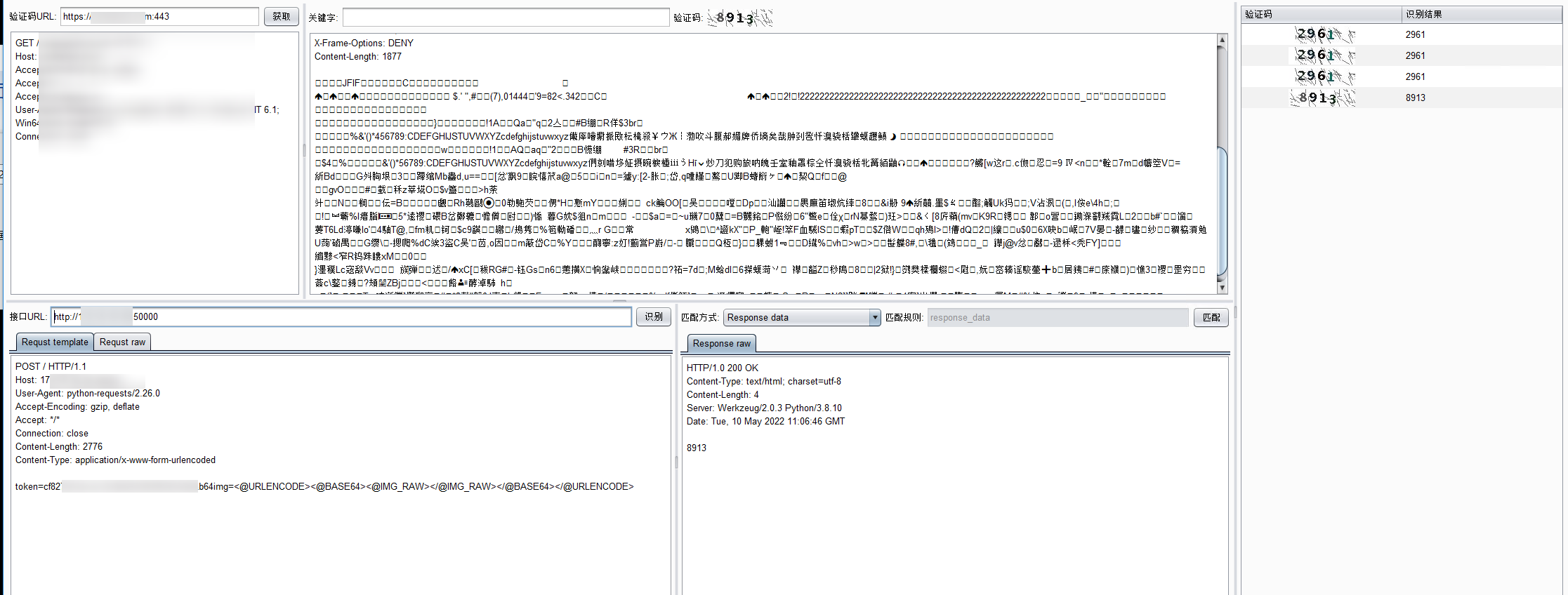
Task: Focus the 验证码URL input field
Action: 160,17
